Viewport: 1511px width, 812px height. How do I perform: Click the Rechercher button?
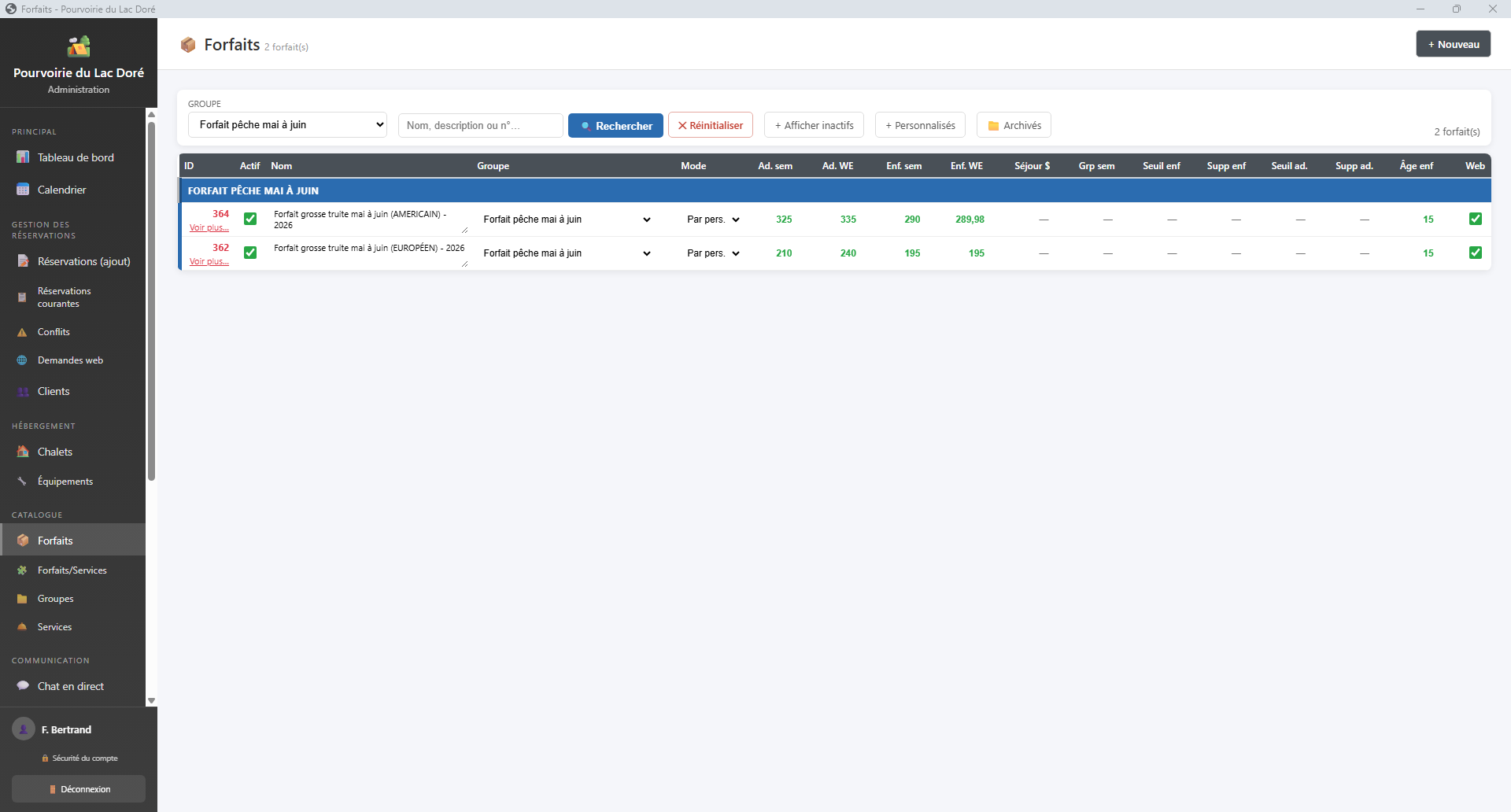pos(615,125)
